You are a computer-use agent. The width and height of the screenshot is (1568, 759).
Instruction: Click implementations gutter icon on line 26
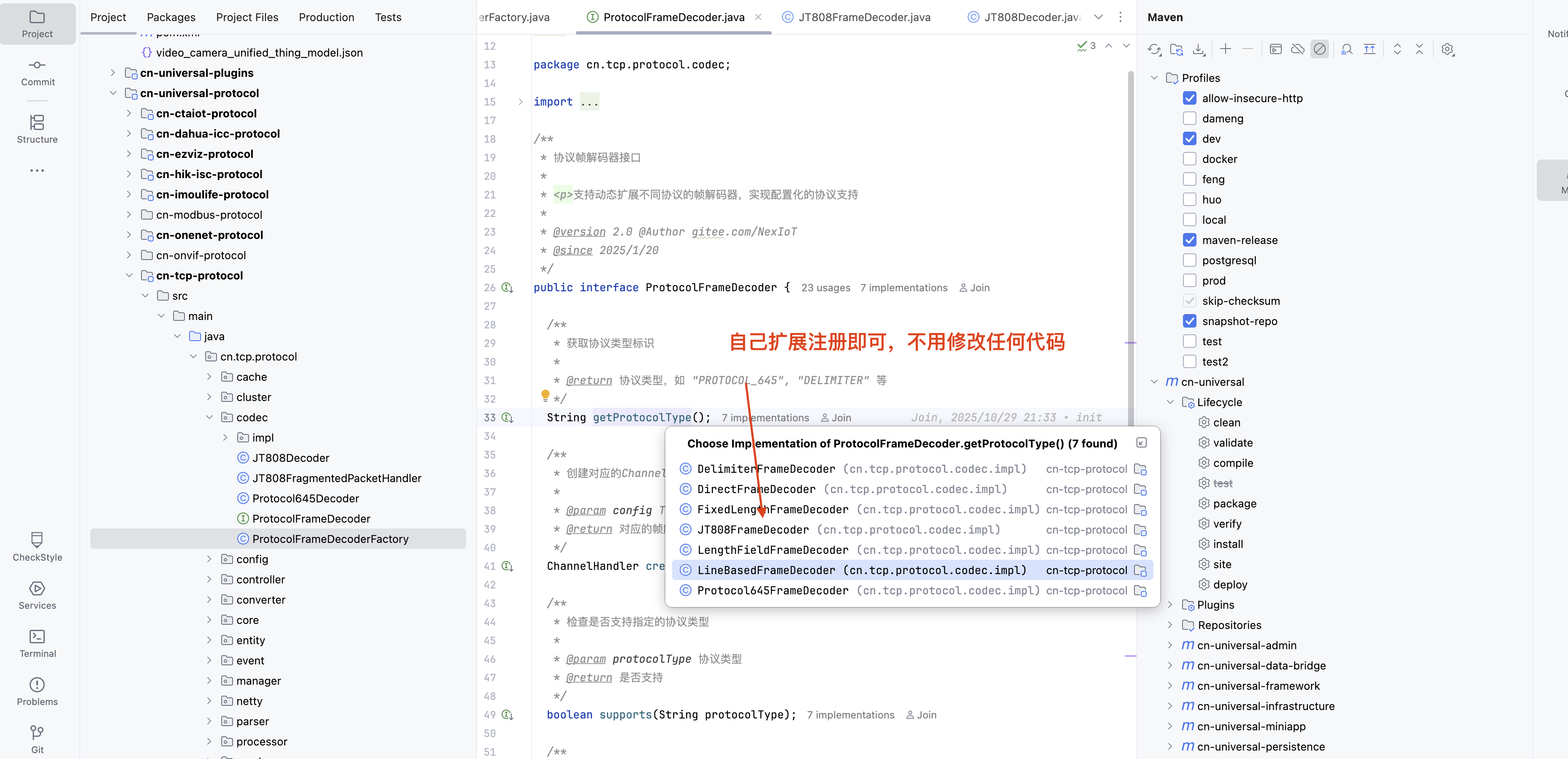[507, 287]
